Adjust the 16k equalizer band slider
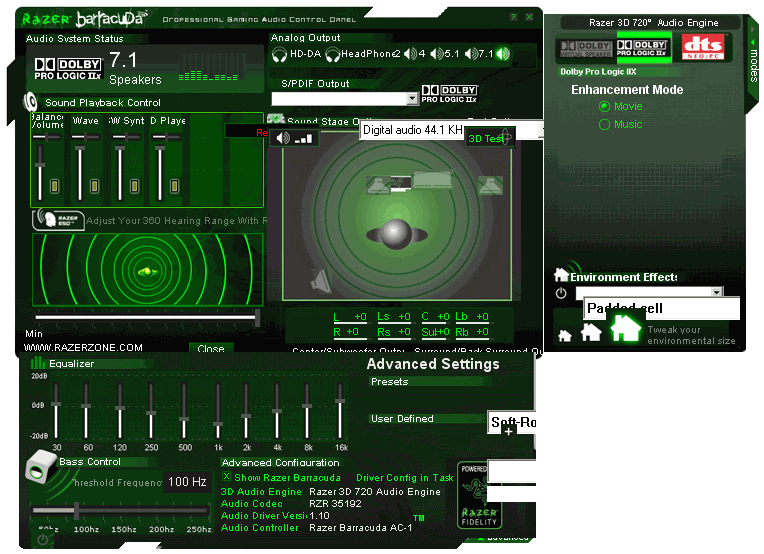The height and width of the screenshot is (554, 764). pyautogui.click(x=340, y=410)
